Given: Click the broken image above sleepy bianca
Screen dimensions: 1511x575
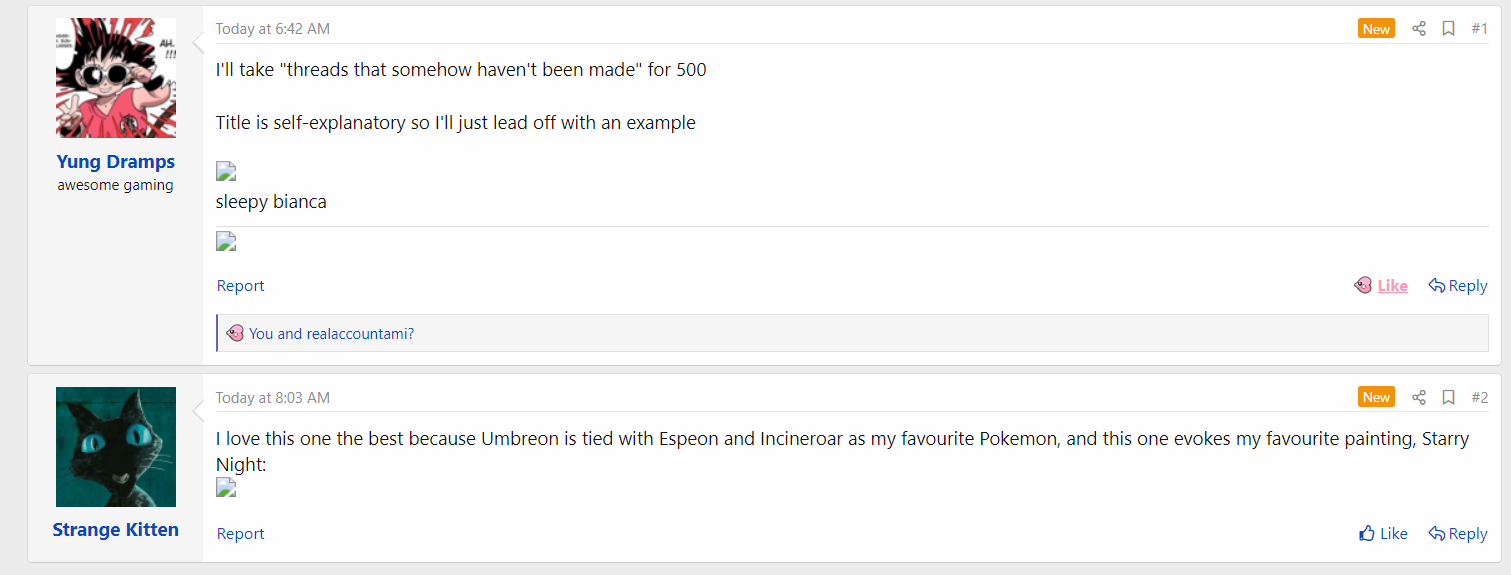Looking at the screenshot, I should [226, 171].
